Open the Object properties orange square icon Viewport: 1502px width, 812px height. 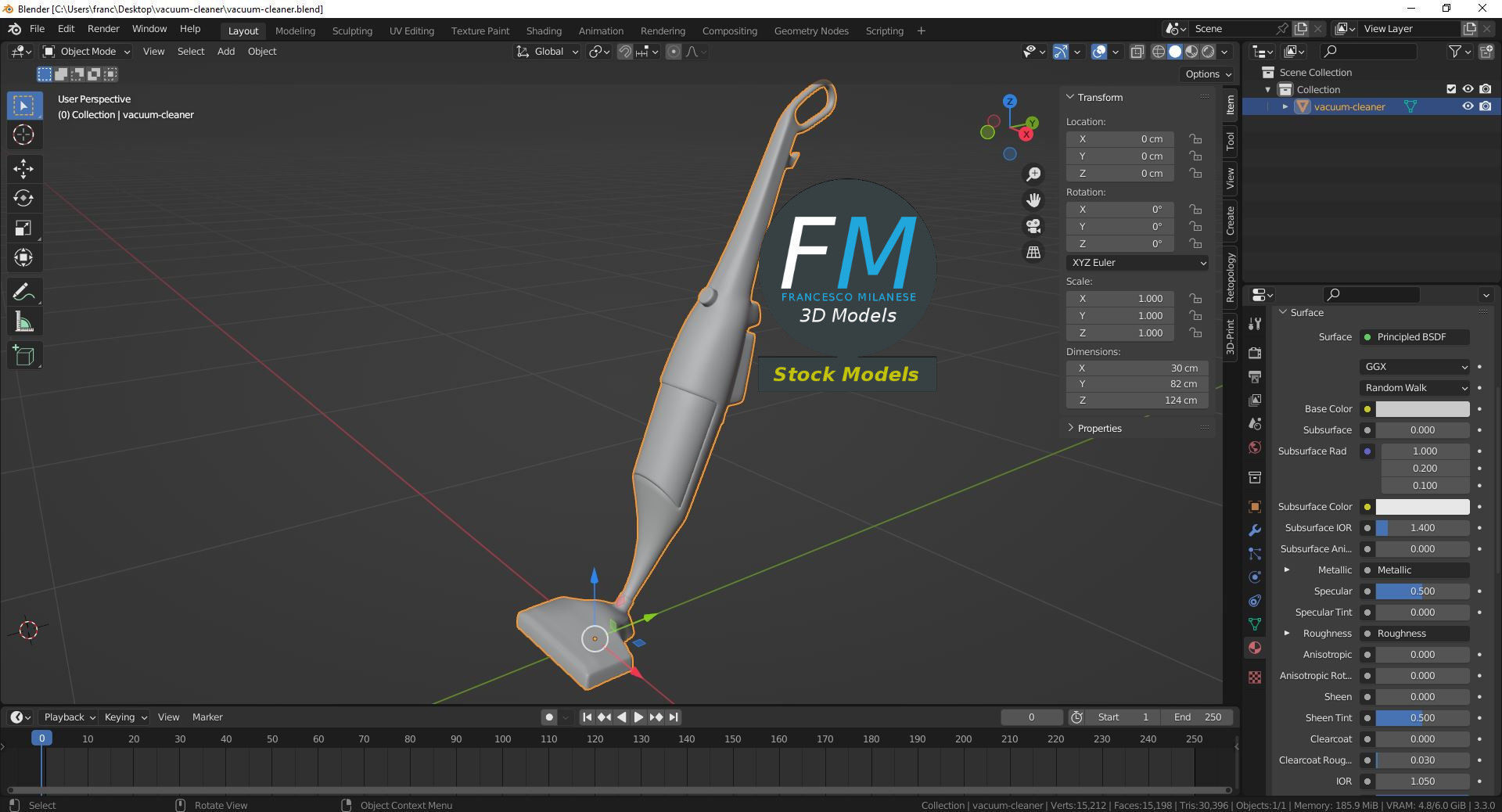pyautogui.click(x=1255, y=506)
